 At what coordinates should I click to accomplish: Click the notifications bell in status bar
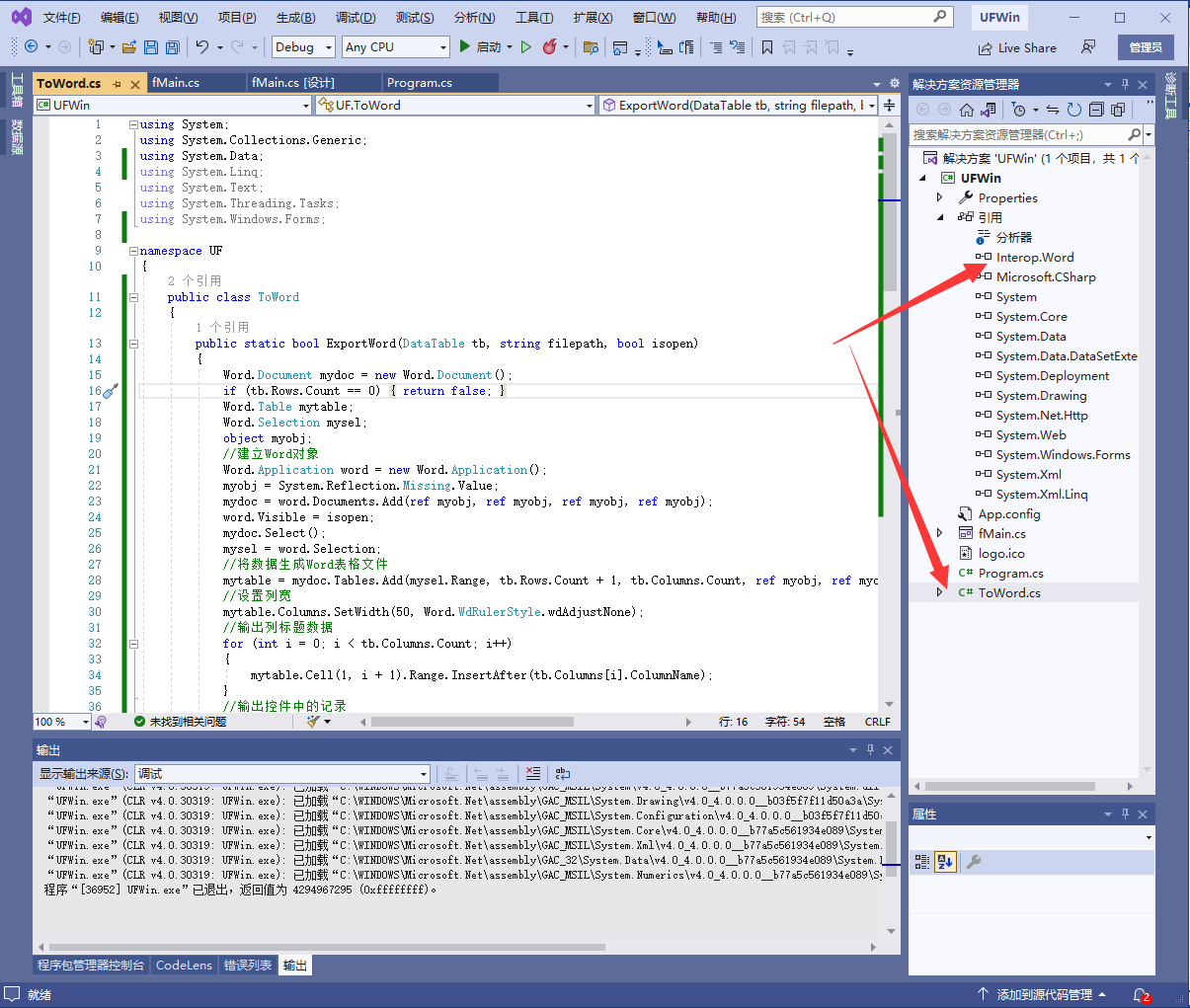pyautogui.click(x=1141, y=995)
